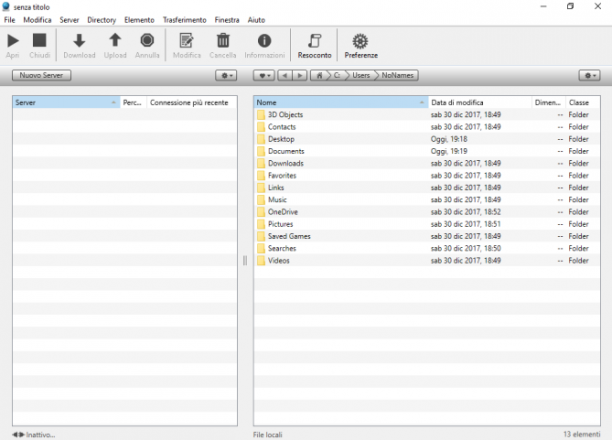Screen dimensions: 612x440
Task: Click the OneDrive folder icon
Action: click(x=261, y=212)
